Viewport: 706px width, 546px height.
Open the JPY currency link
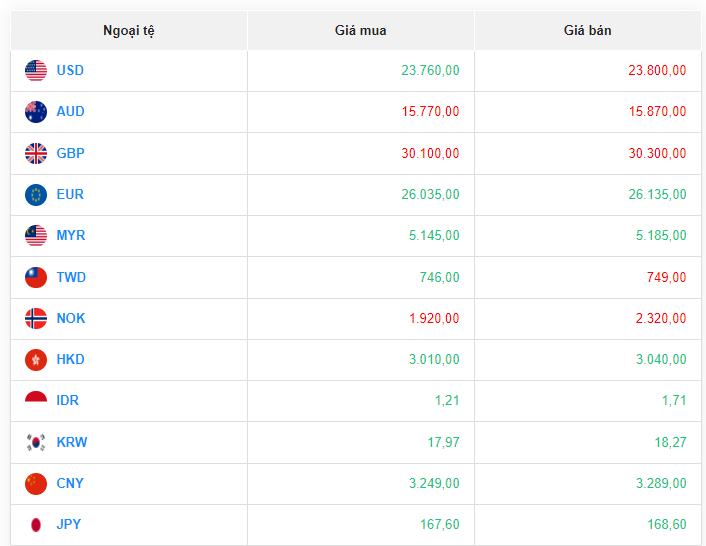point(69,525)
